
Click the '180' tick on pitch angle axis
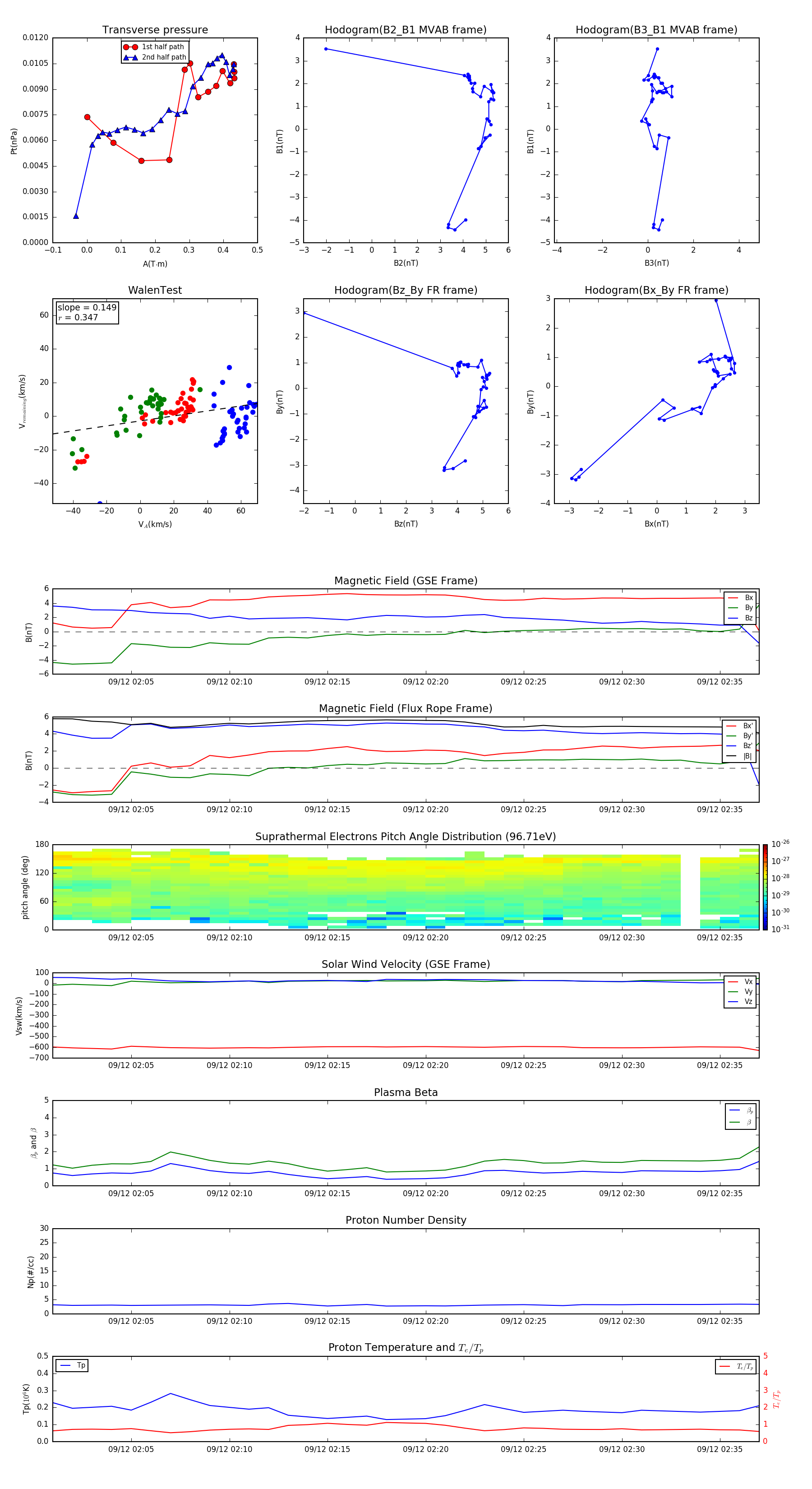coord(42,845)
